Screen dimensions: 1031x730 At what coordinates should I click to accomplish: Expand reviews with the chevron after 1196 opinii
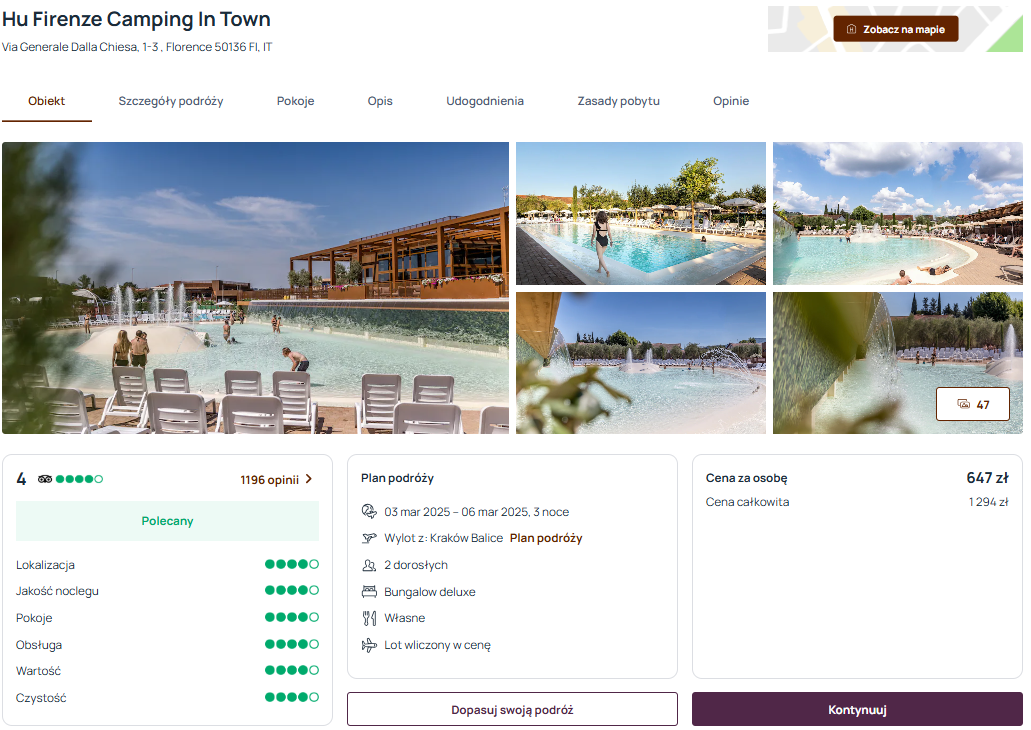point(309,479)
